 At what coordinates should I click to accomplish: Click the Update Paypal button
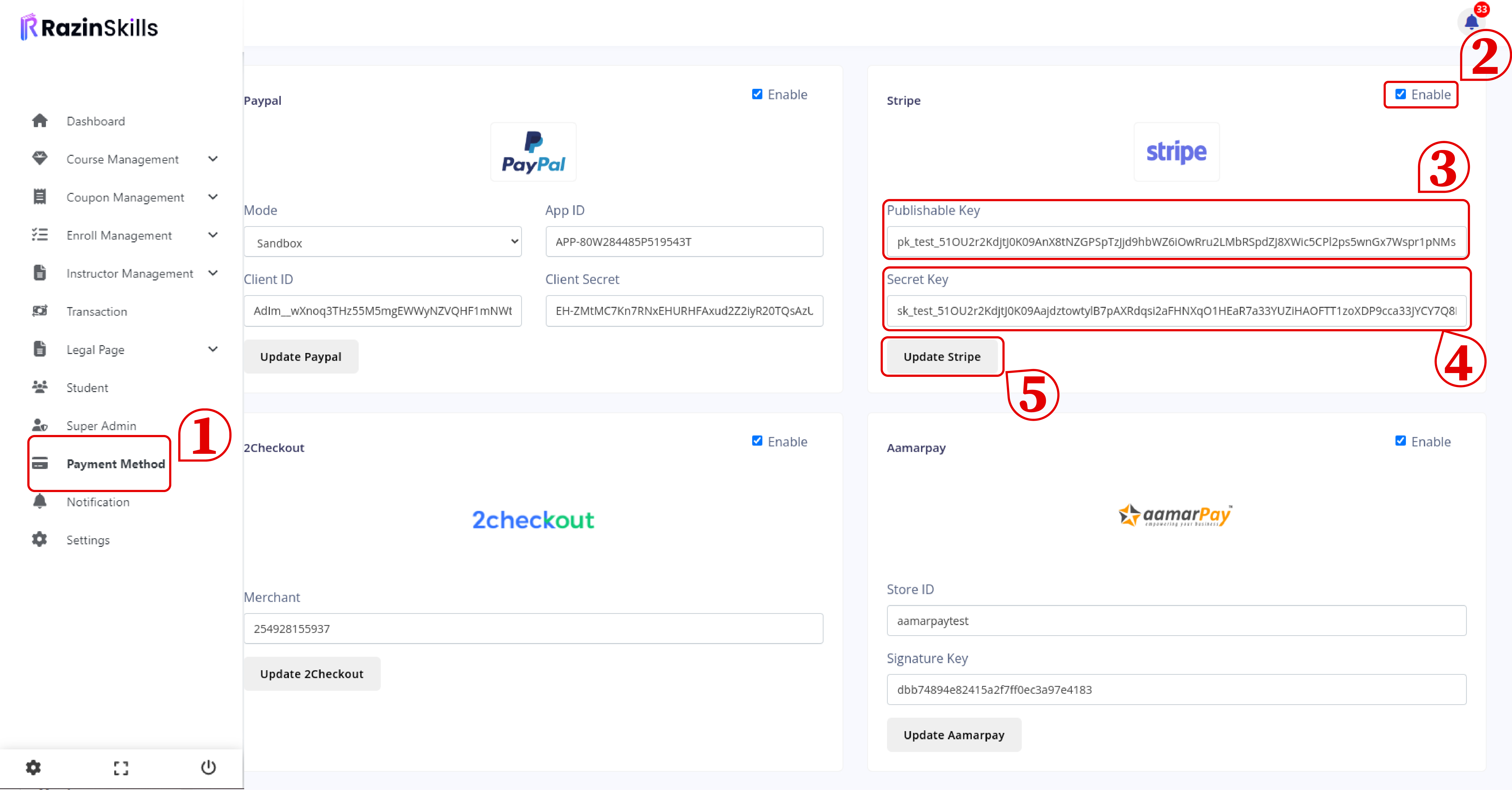point(301,356)
